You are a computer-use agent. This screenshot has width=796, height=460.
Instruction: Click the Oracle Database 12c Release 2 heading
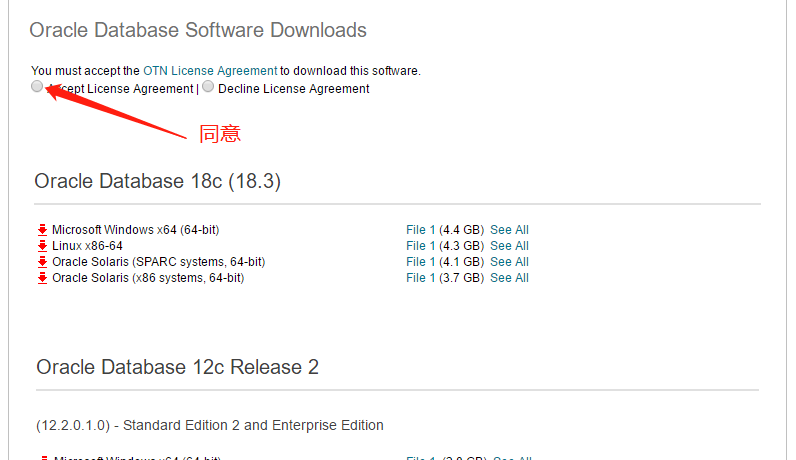(177, 367)
